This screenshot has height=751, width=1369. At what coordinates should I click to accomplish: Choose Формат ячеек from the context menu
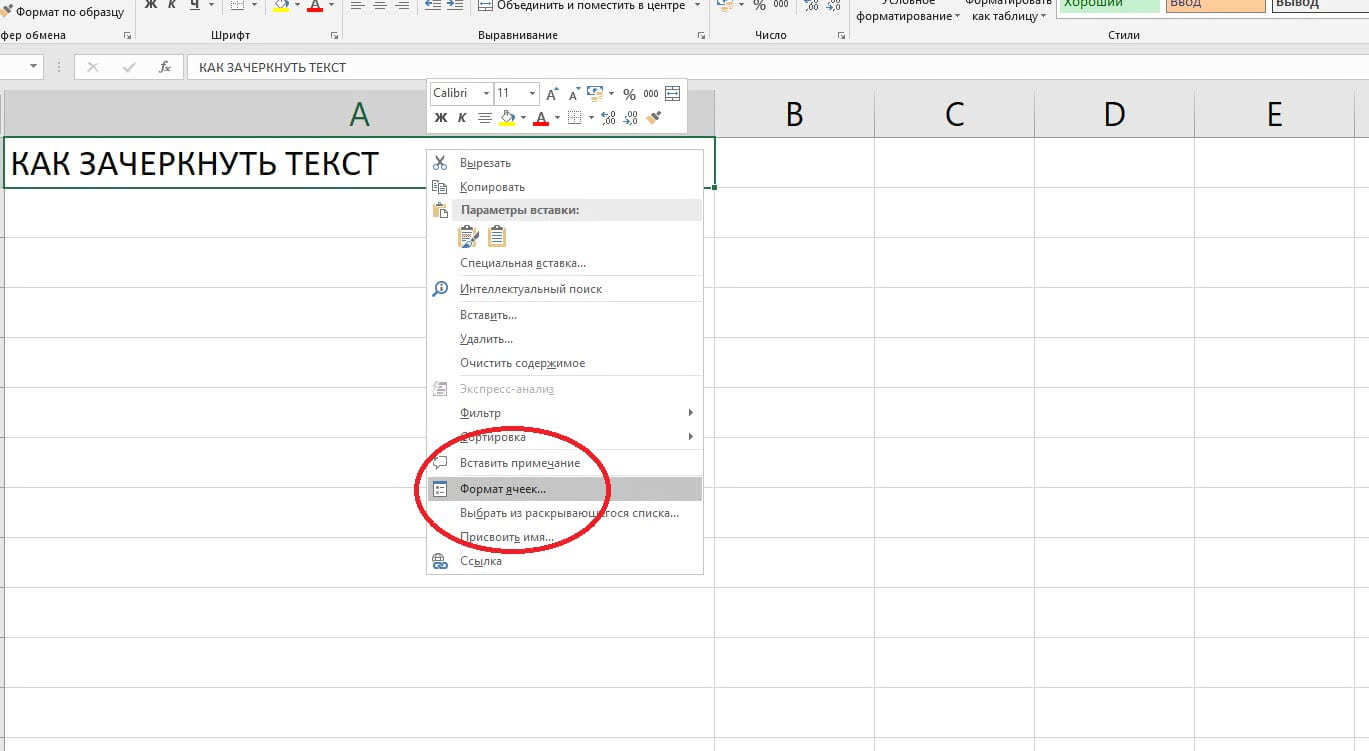[503, 489]
